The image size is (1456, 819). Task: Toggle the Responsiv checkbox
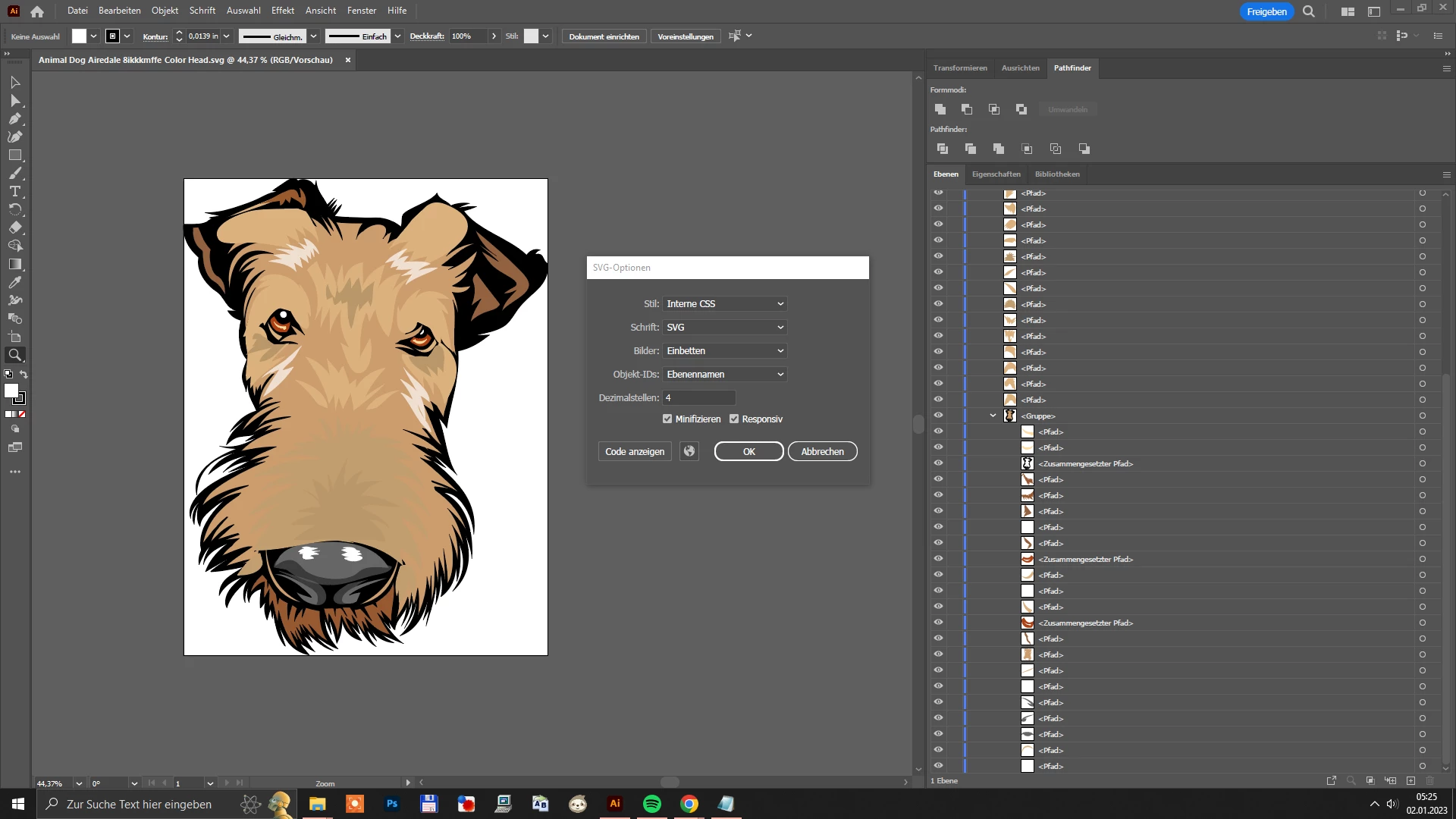(734, 419)
